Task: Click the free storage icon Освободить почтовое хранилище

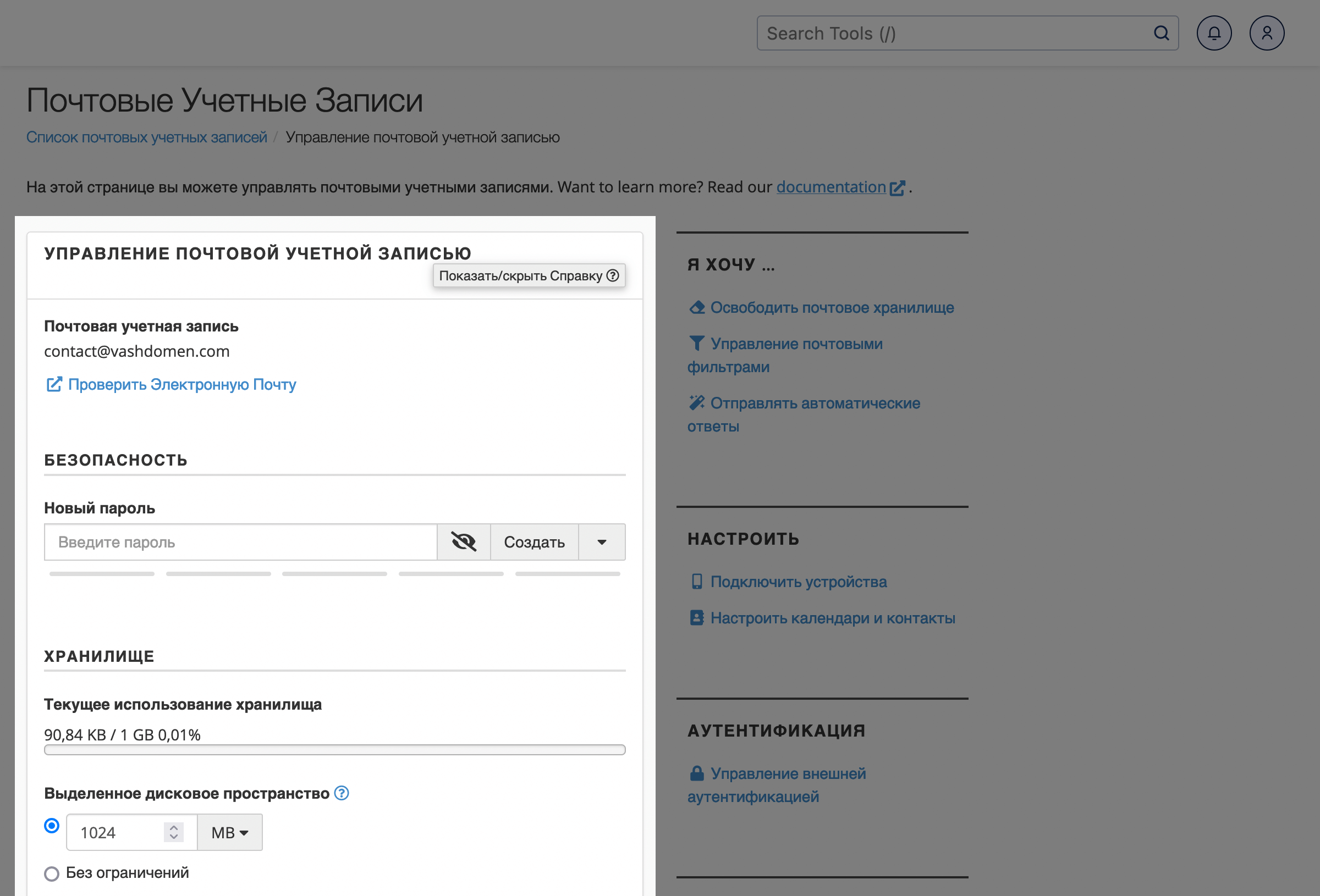Action: (697, 308)
